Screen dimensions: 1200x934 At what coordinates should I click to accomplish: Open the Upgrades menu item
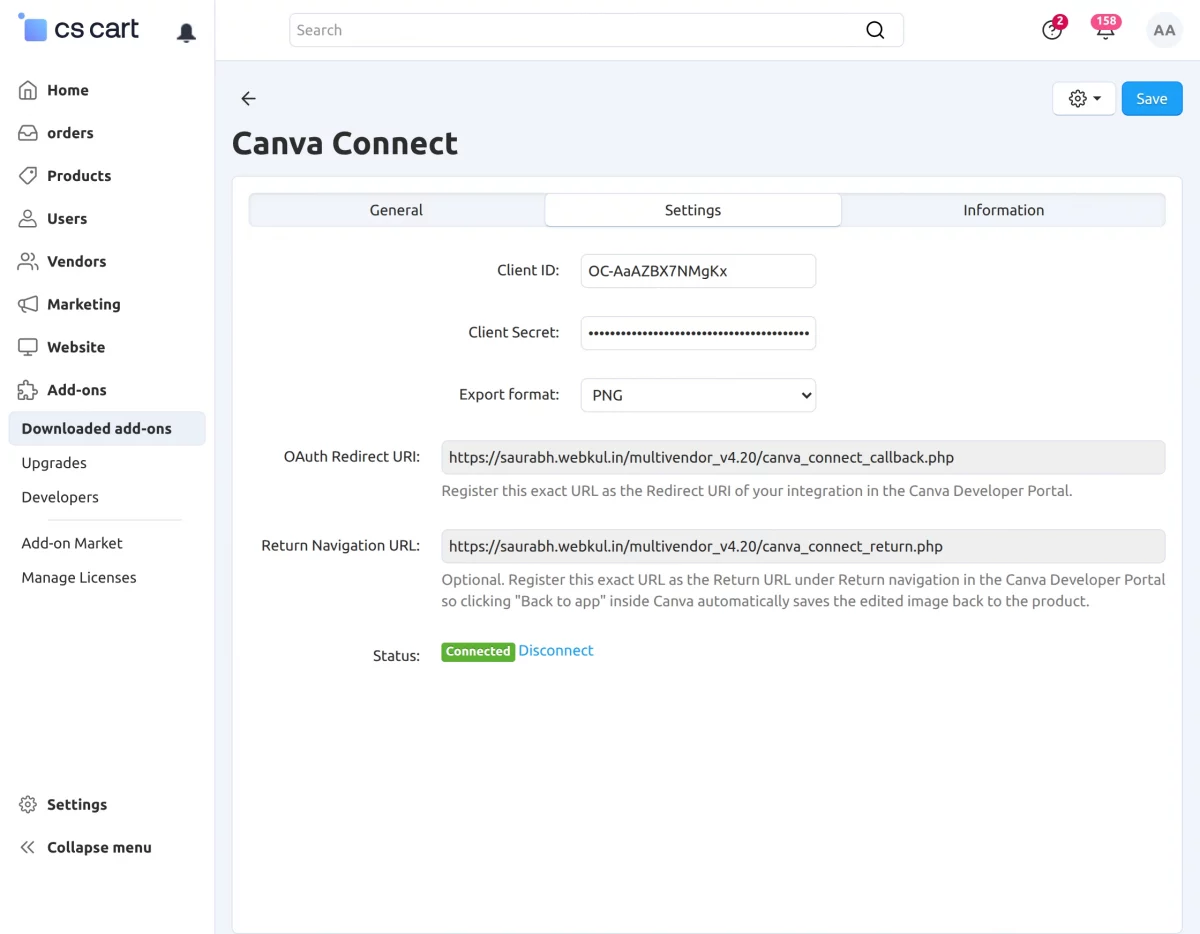click(x=54, y=463)
